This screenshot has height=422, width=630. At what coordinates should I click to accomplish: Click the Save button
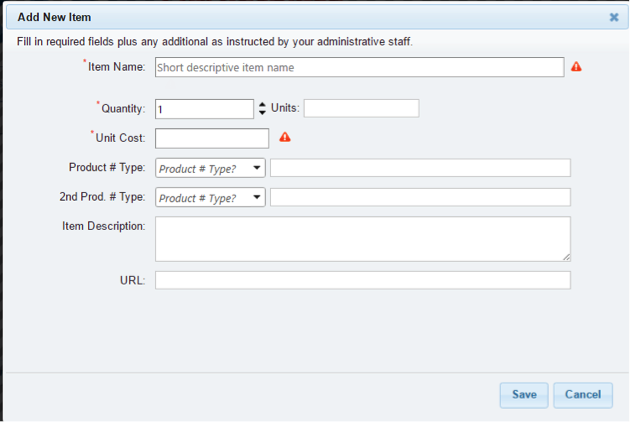[x=524, y=395]
